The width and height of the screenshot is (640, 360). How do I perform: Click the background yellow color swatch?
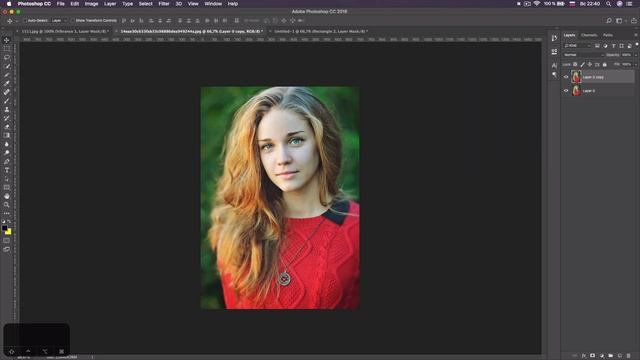(x=9, y=232)
